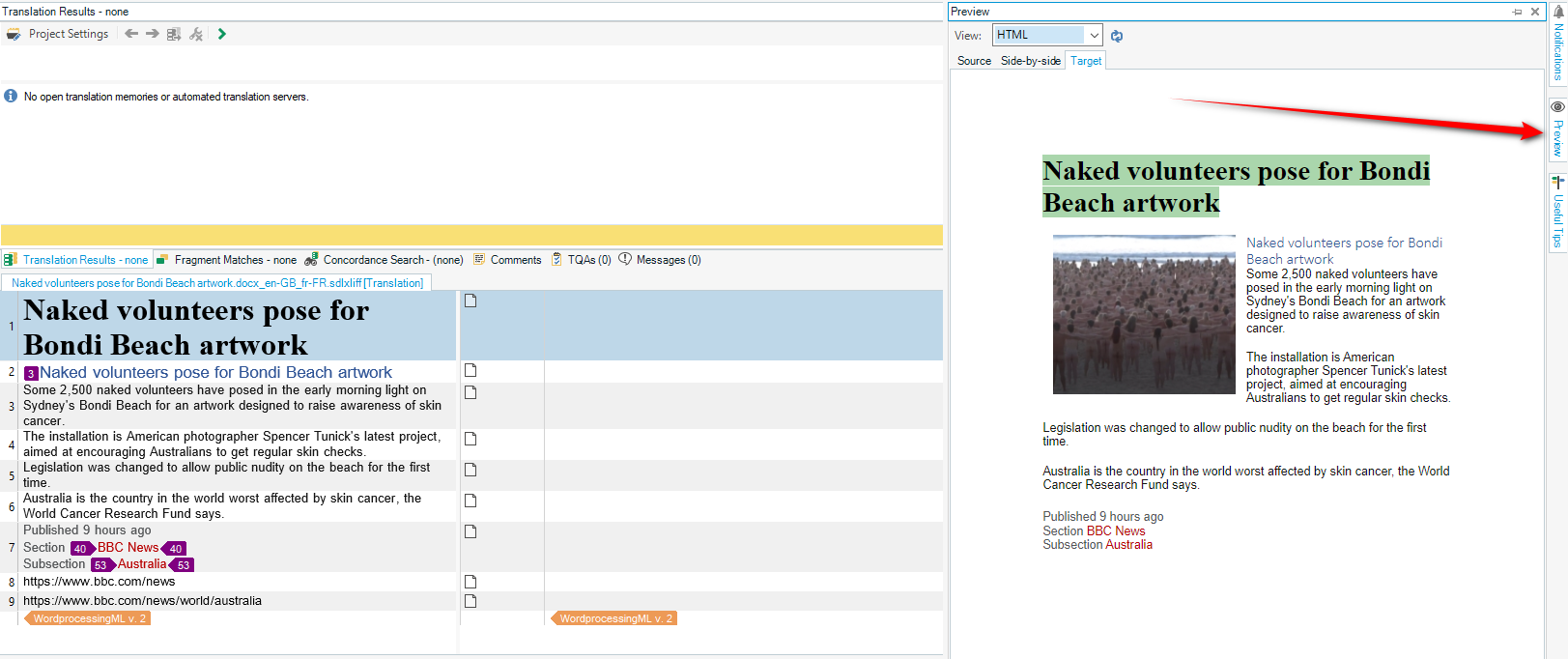This screenshot has height=659, width=1568.
Task: Click segment 1 source heading text
Action: [x=195, y=328]
